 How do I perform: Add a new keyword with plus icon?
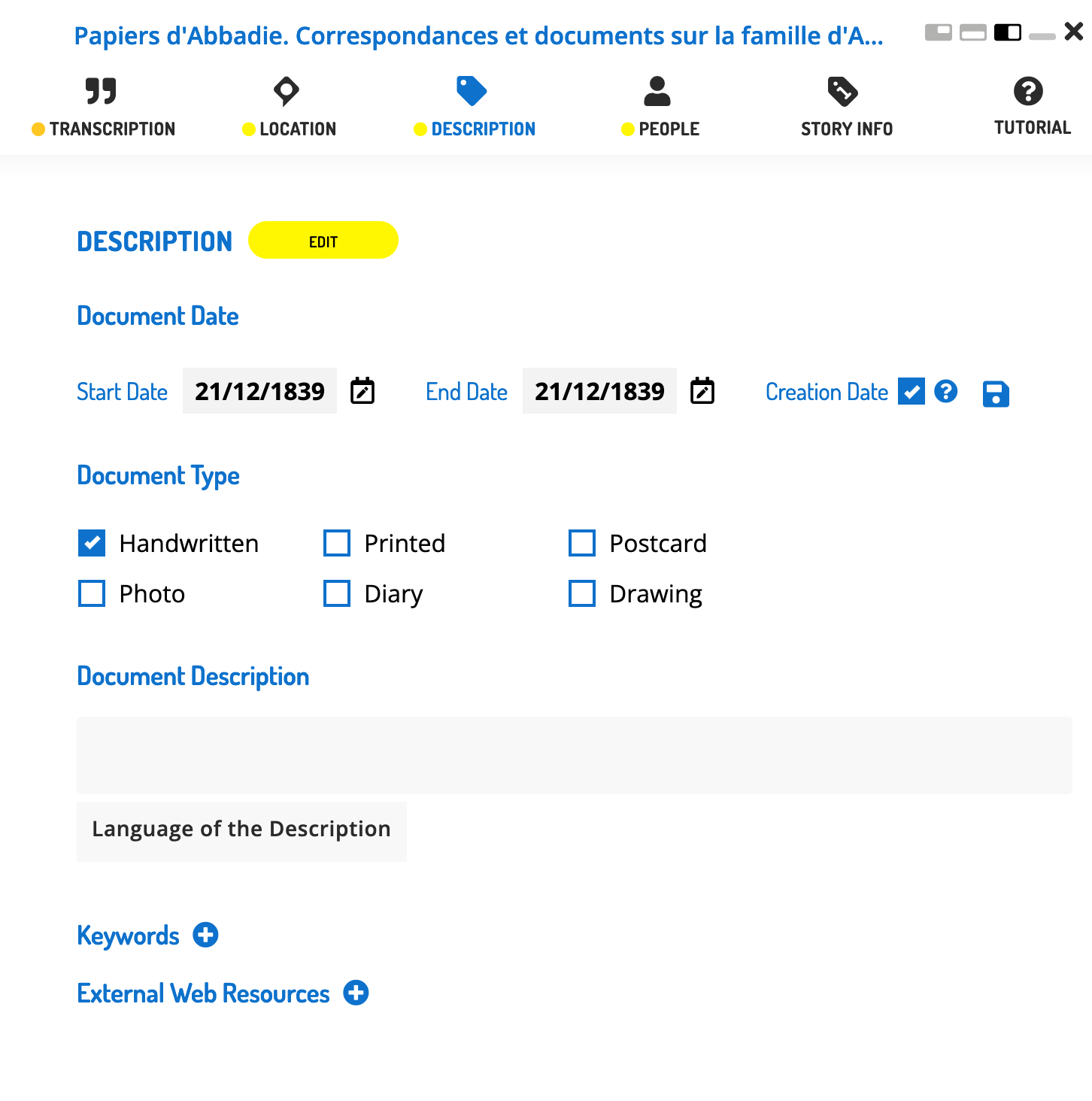(205, 935)
